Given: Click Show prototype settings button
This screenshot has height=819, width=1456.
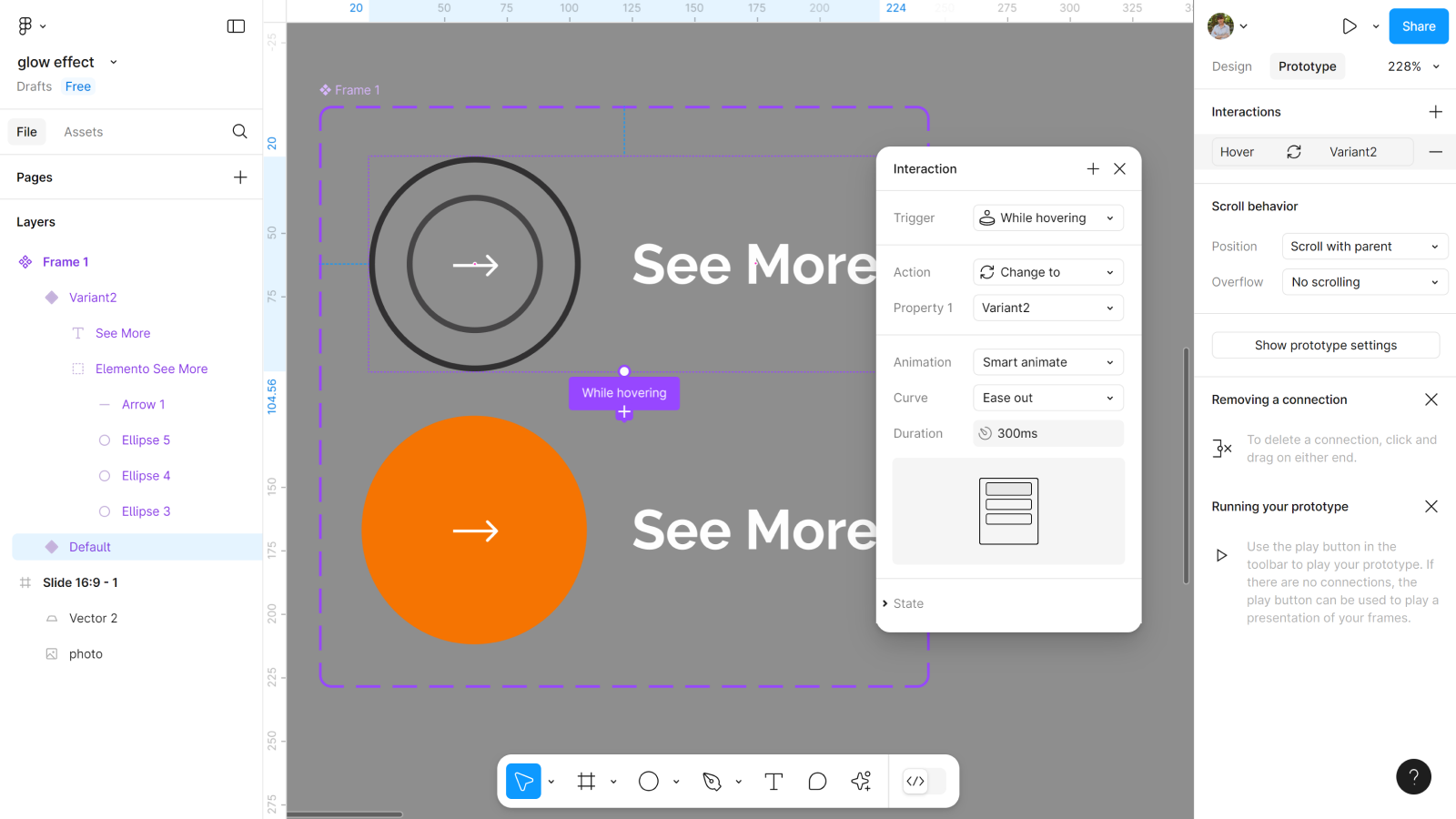Looking at the screenshot, I should pos(1325,346).
